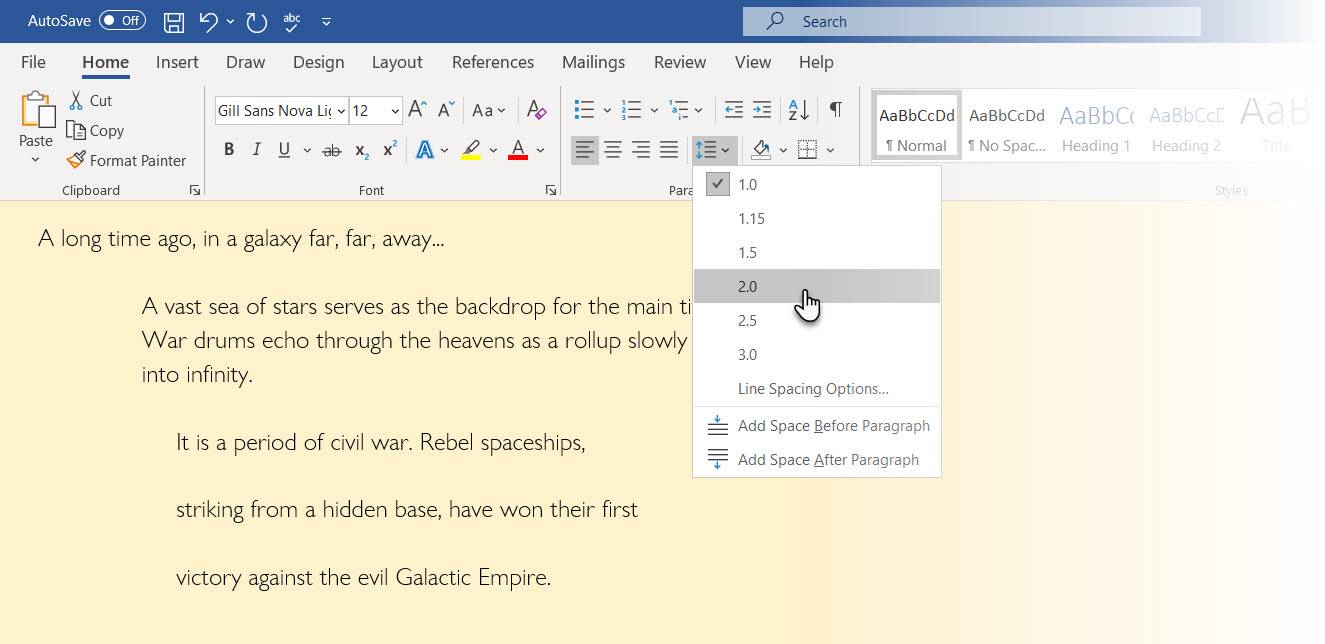Screen dimensions: 1325x644
Task: Switch to the Layout ribbon tab
Action: tap(397, 62)
